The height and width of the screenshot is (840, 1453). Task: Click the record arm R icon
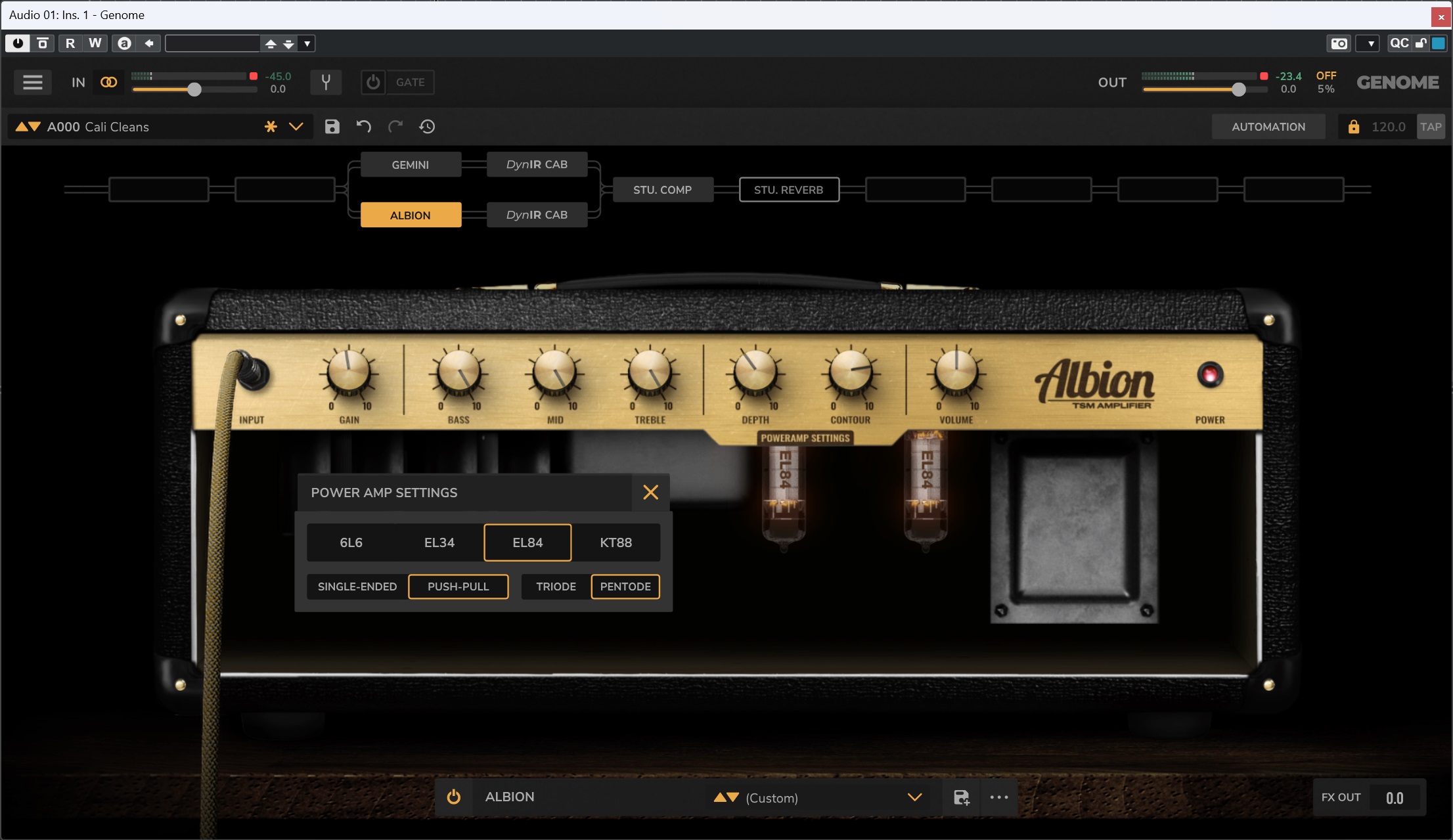pyautogui.click(x=68, y=43)
